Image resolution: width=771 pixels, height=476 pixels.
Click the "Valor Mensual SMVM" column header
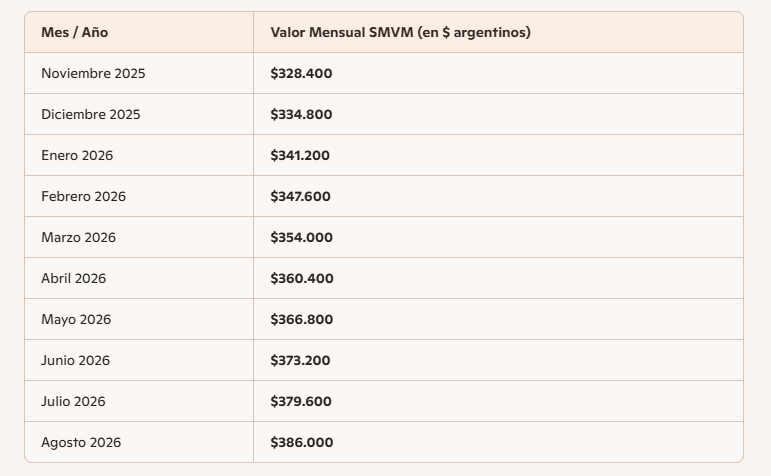[x=400, y=33]
